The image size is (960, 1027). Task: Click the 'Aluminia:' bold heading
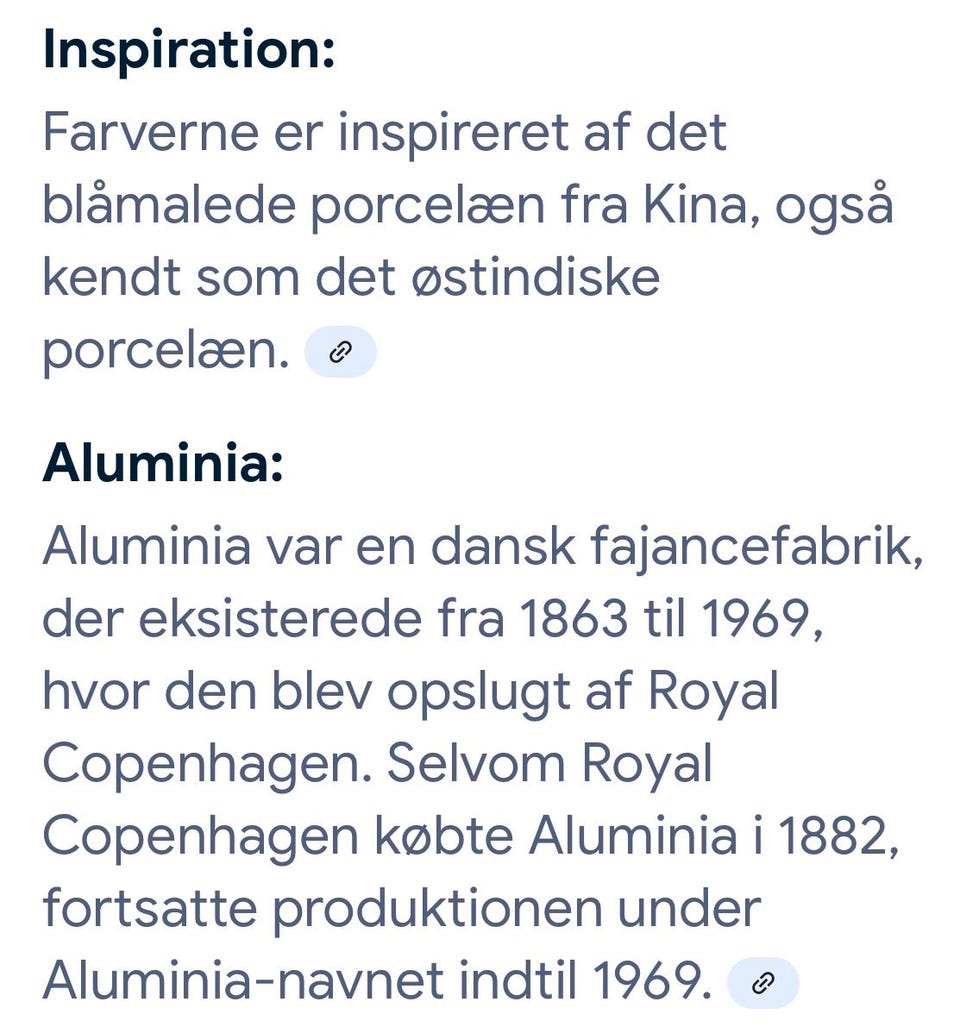pos(163,463)
